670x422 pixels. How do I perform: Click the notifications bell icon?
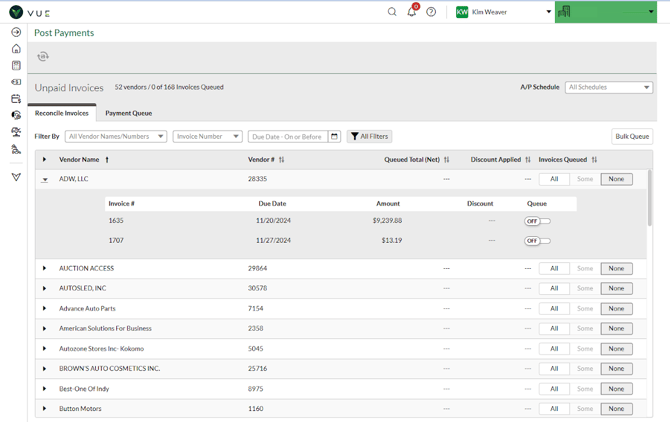[411, 12]
